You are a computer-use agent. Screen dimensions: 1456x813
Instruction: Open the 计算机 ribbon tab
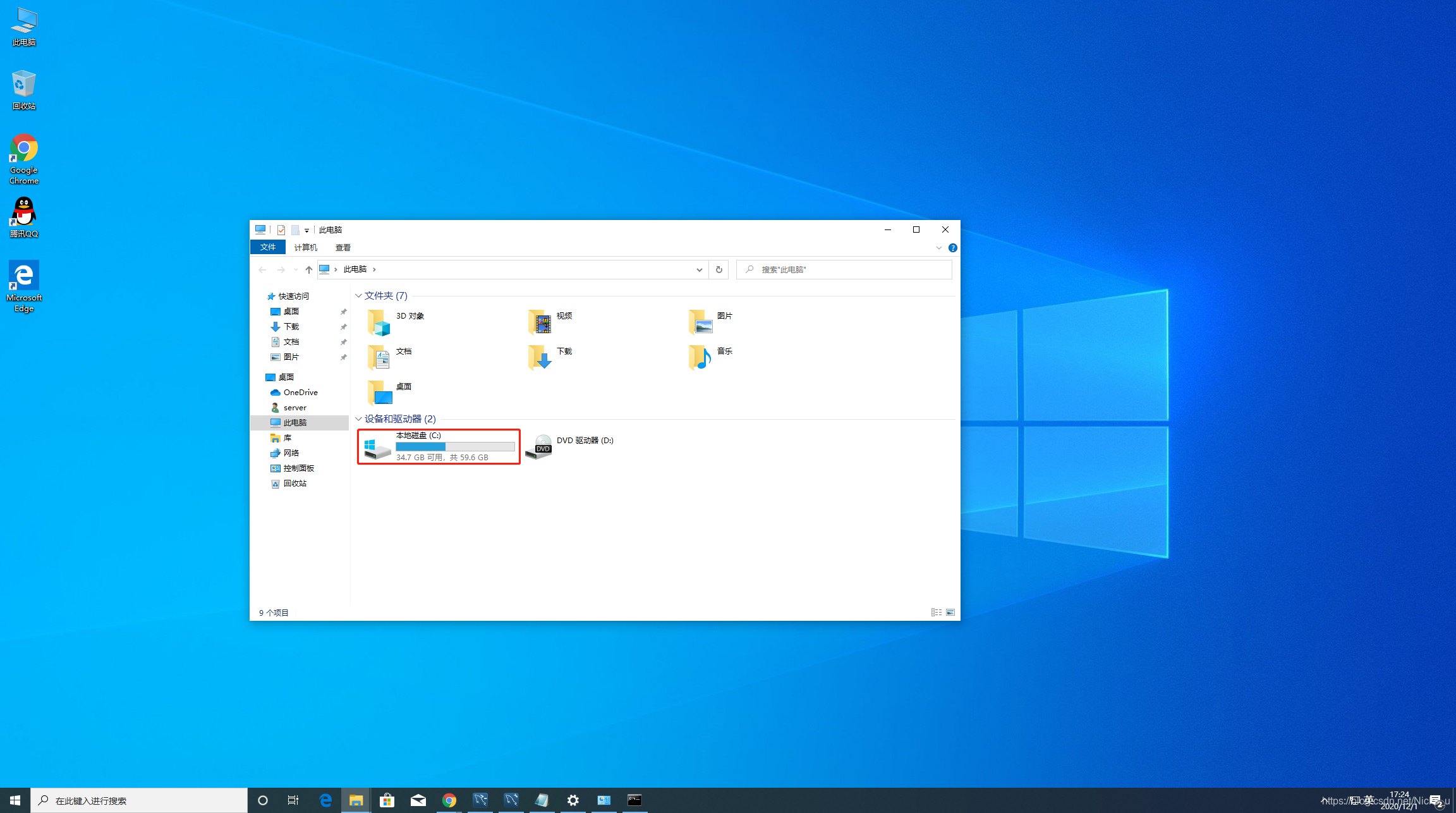[305, 247]
